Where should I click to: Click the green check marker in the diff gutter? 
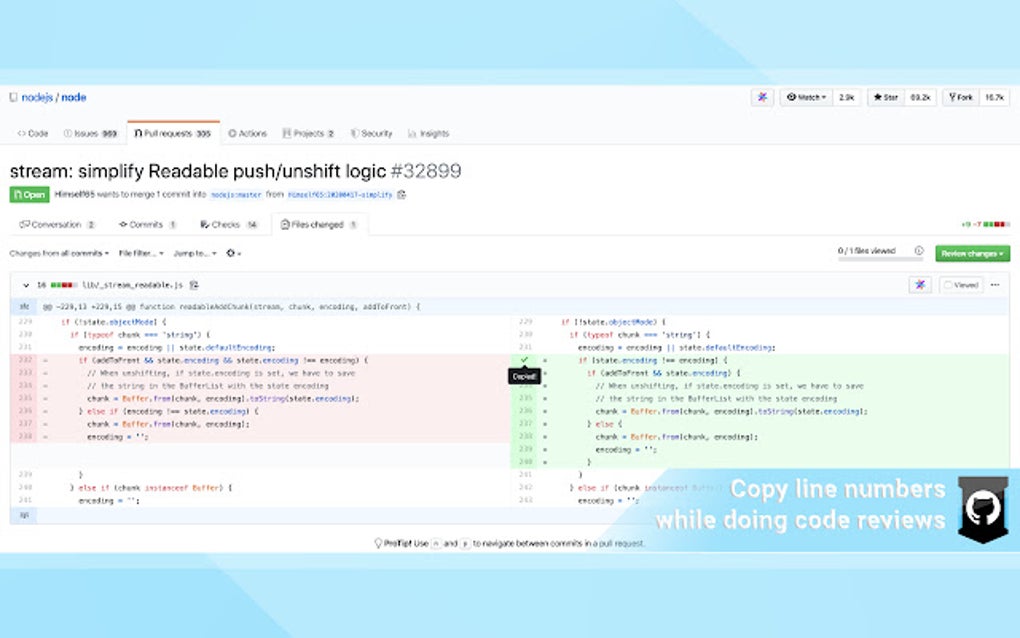pos(524,360)
